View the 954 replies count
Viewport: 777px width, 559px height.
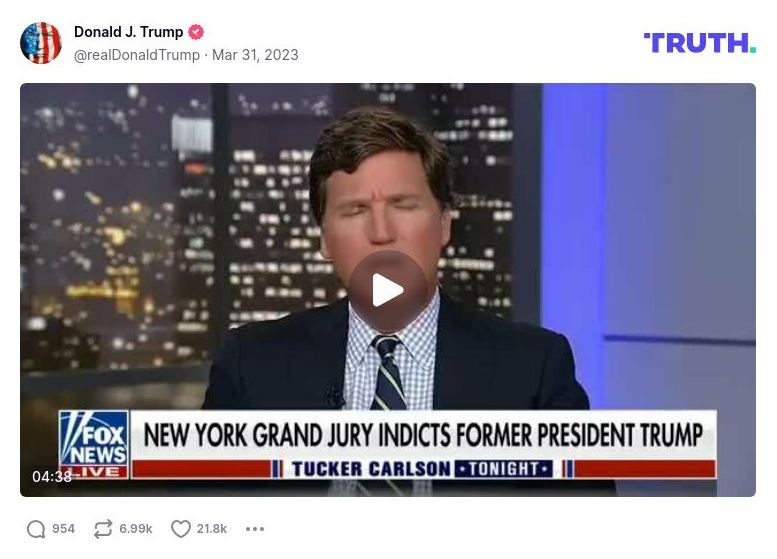point(63,529)
